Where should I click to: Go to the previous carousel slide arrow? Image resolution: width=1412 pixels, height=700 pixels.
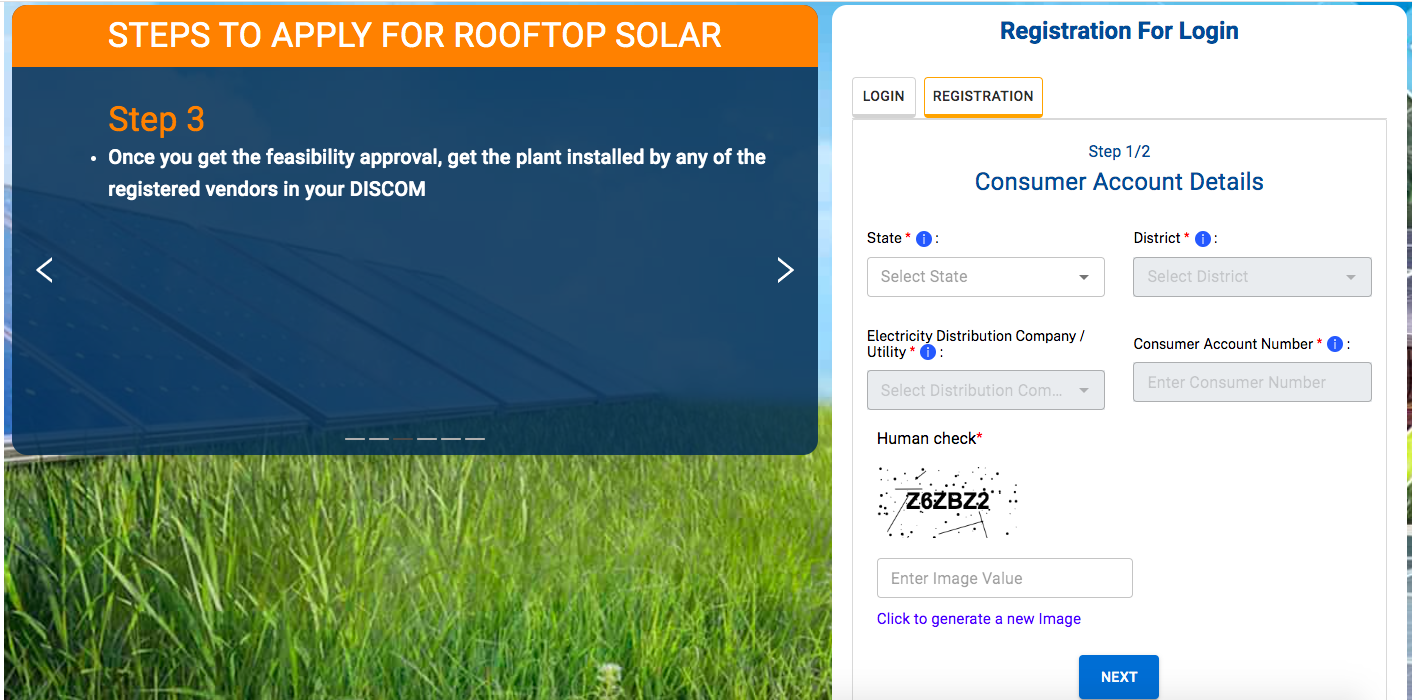44,270
